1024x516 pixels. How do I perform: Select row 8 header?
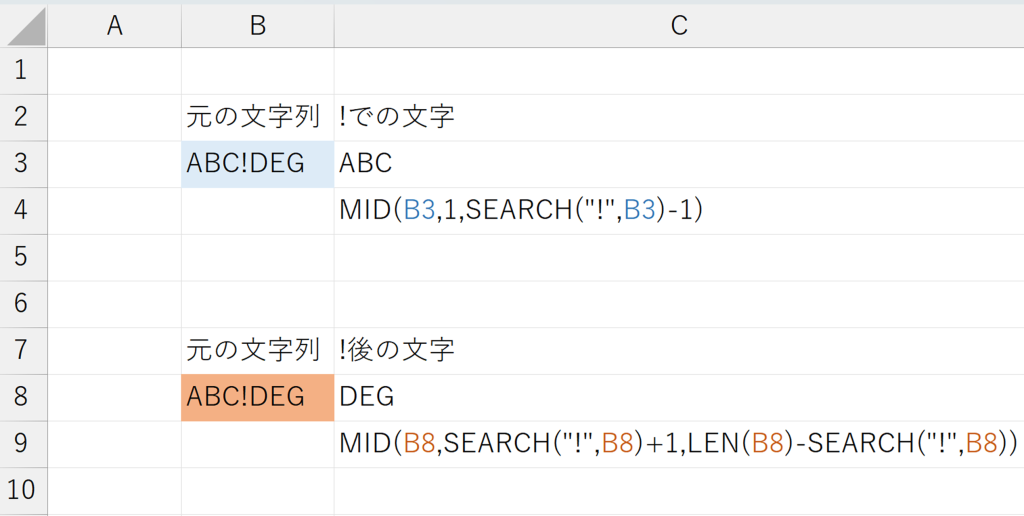[23, 397]
